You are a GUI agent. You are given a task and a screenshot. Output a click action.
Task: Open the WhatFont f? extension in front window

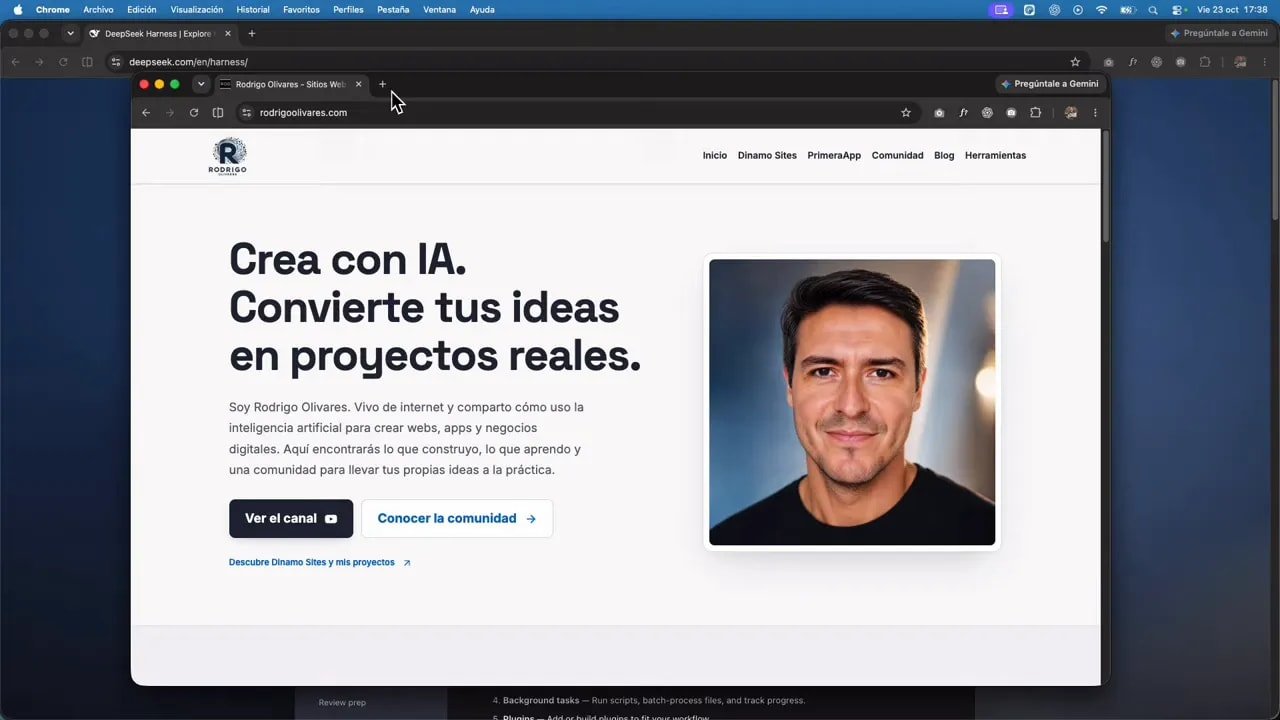pos(963,113)
